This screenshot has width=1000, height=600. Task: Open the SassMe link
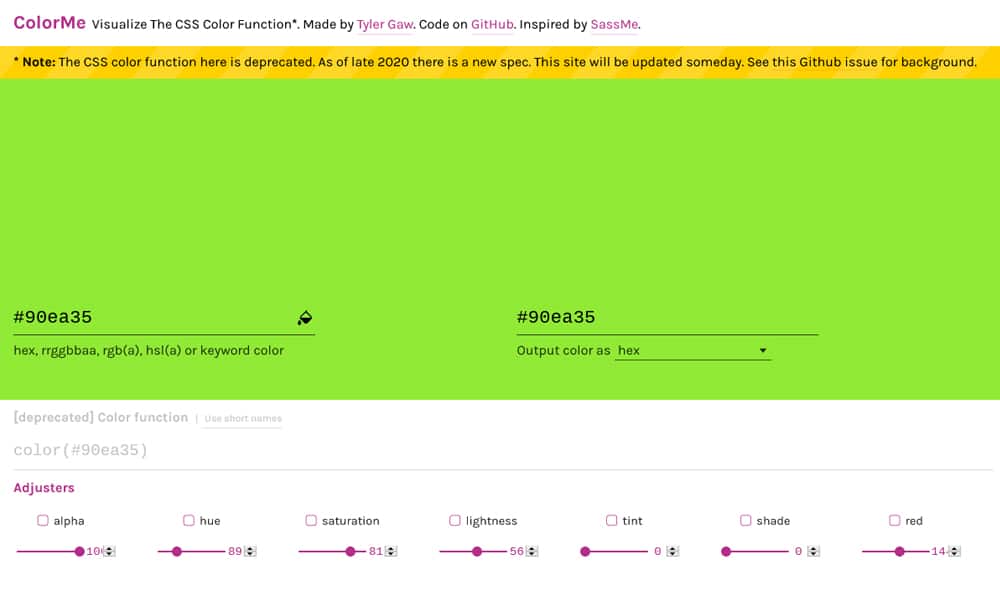614,24
